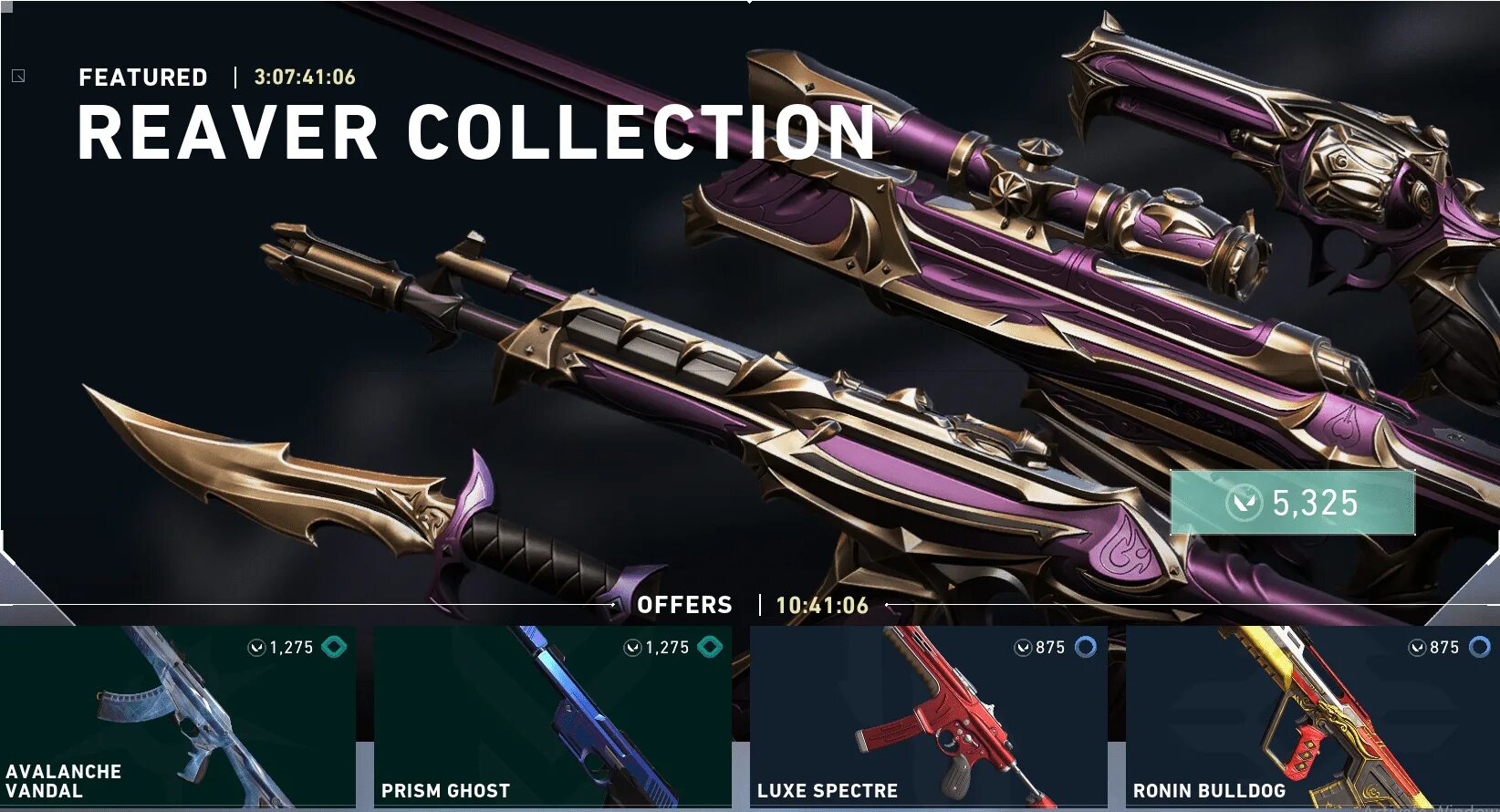Select the Ronin Bulldog offer card
This screenshot has width=1500, height=812.
1312,716
